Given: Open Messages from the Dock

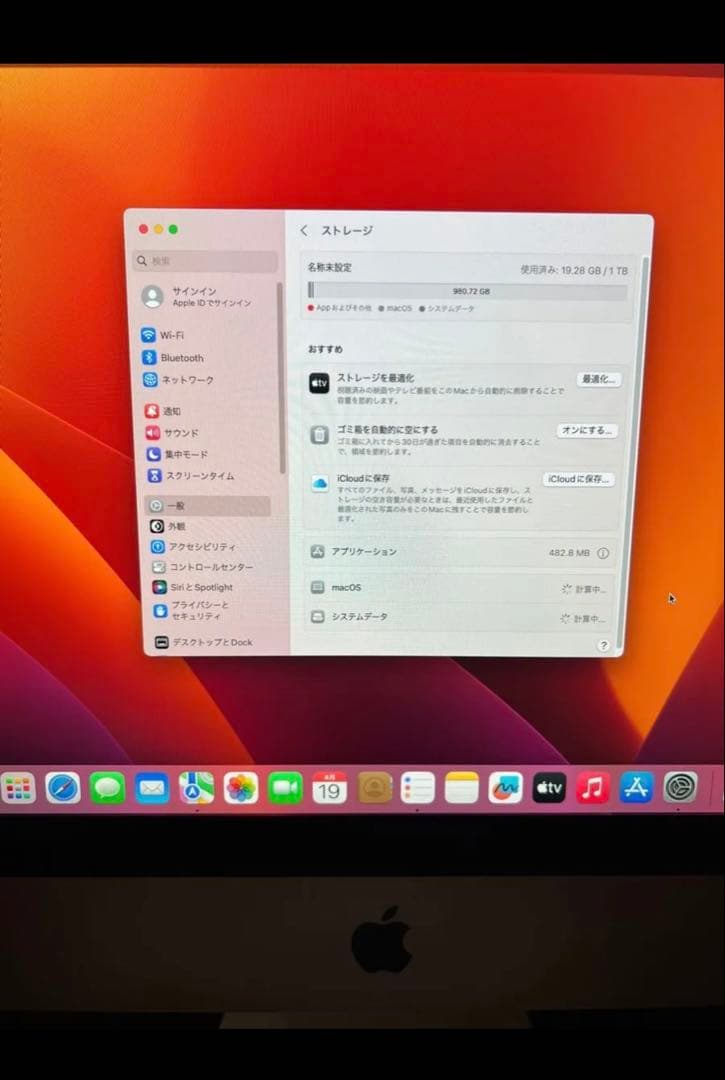Looking at the screenshot, I should 107,788.
